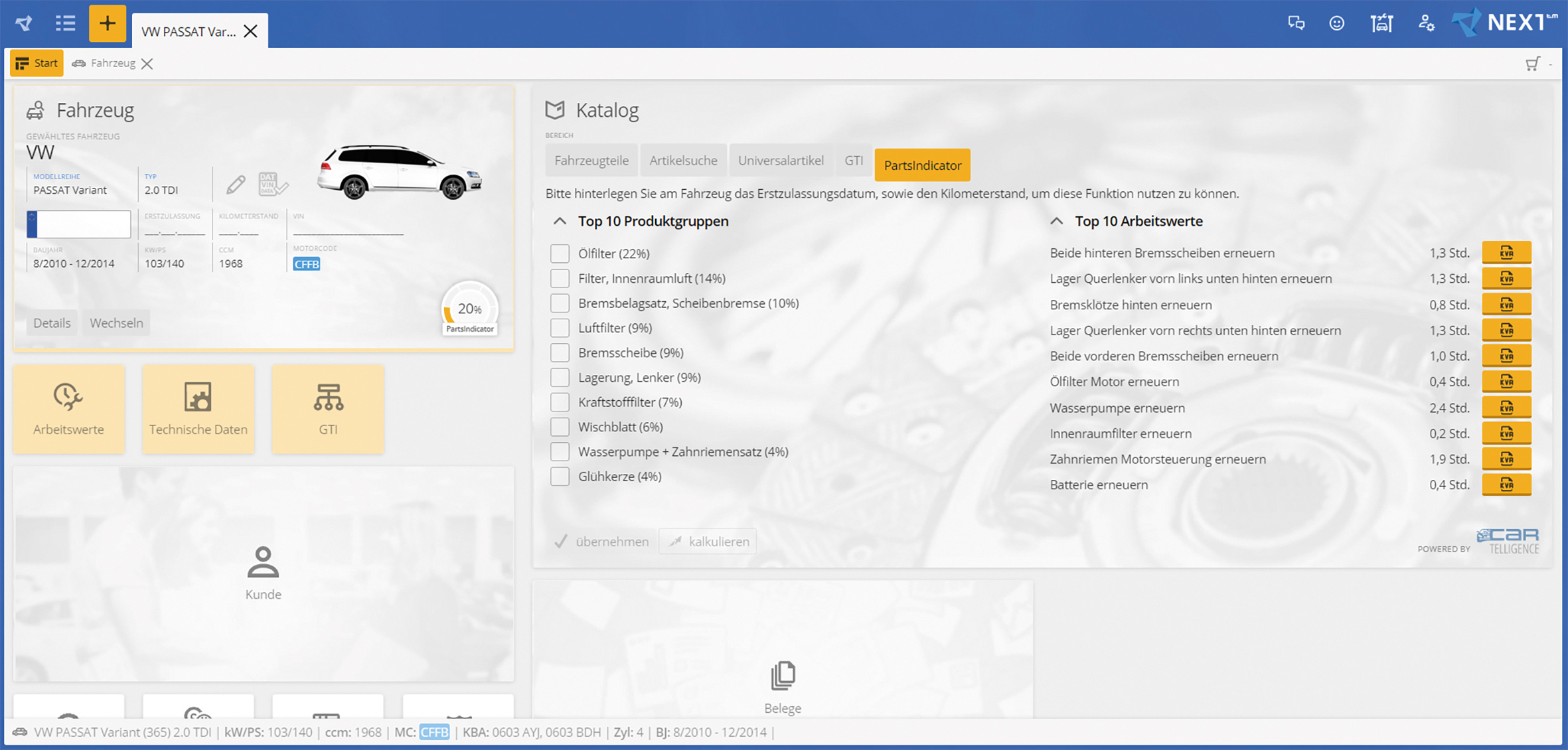Click labor icon for Lager Querlenker vorn links
This screenshot has height=750, width=1568.
click(1506, 279)
